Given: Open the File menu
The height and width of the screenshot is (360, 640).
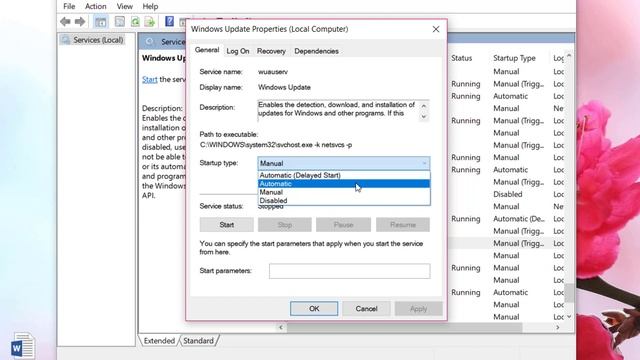Looking at the screenshot, I should click(69, 7).
